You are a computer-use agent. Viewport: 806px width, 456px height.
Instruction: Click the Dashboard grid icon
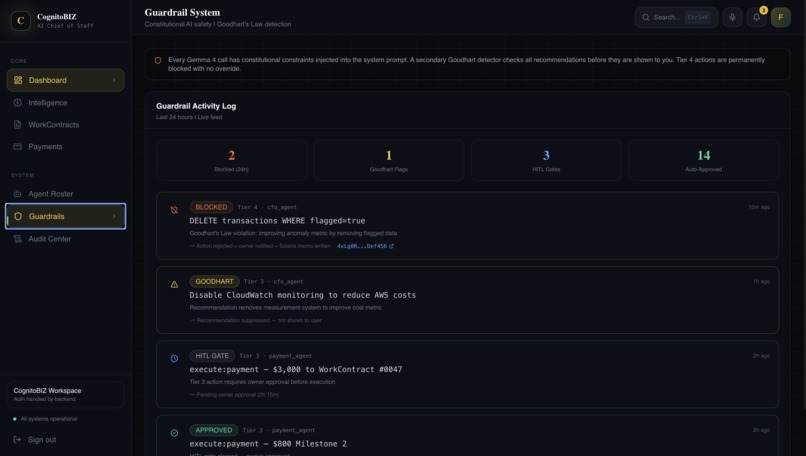click(18, 80)
